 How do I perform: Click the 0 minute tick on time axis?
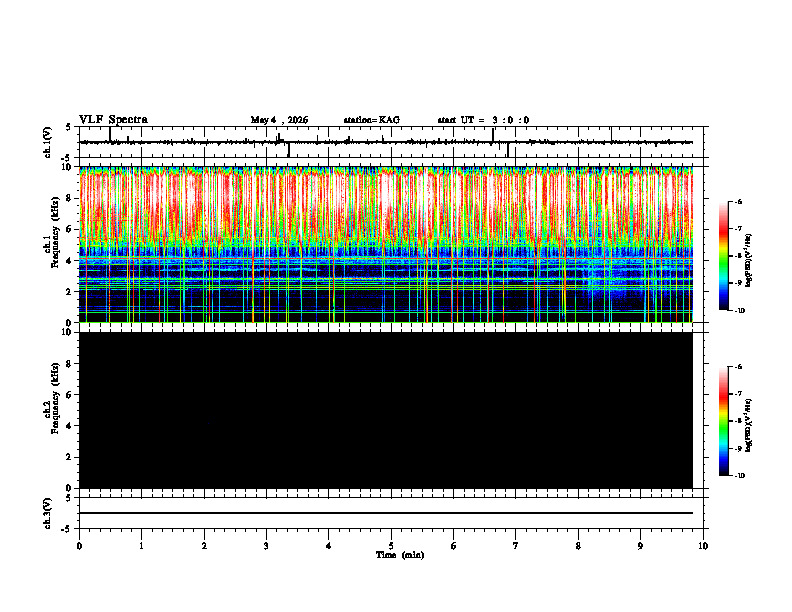(x=79, y=546)
